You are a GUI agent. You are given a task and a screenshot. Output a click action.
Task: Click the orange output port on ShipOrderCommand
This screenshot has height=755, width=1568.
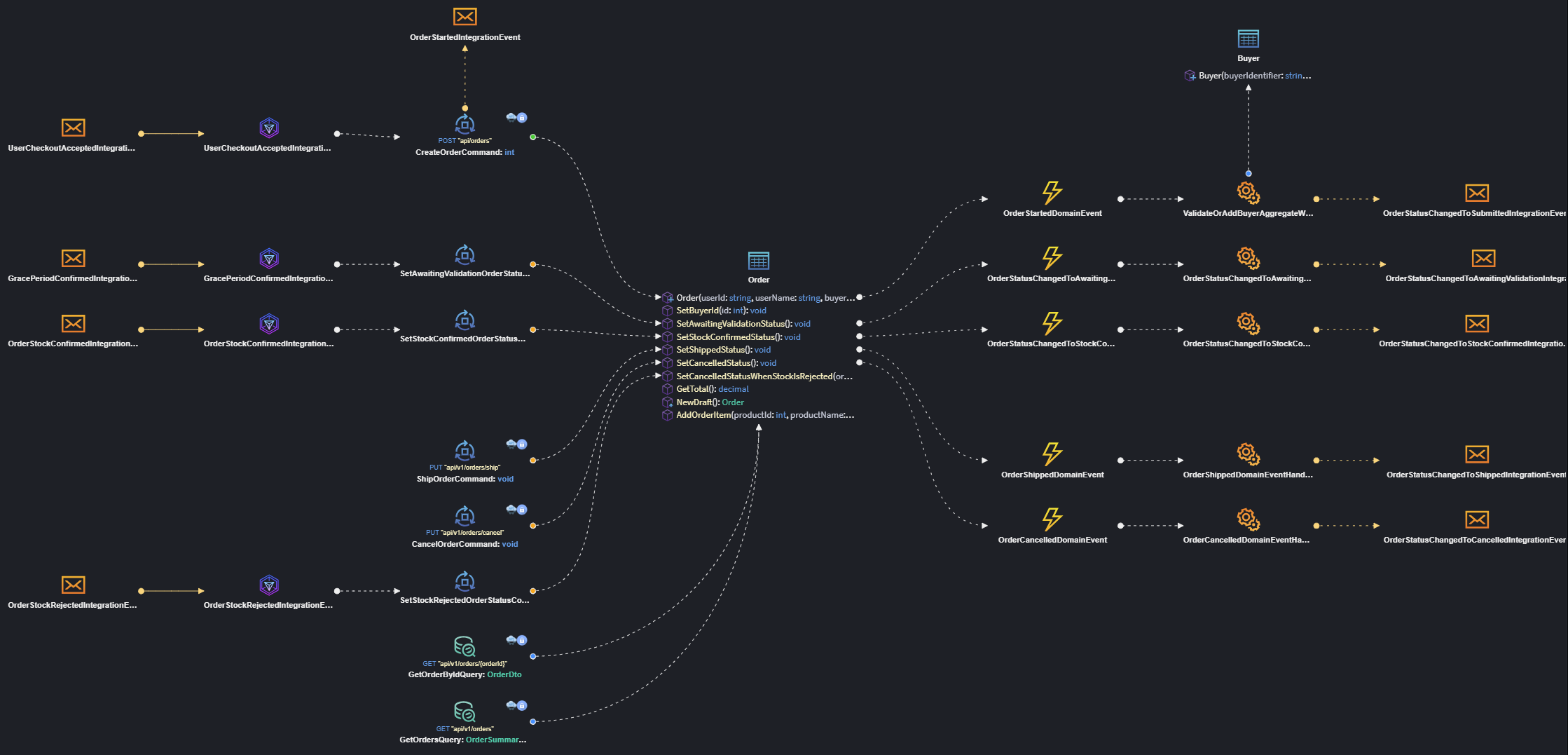pos(534,461)
